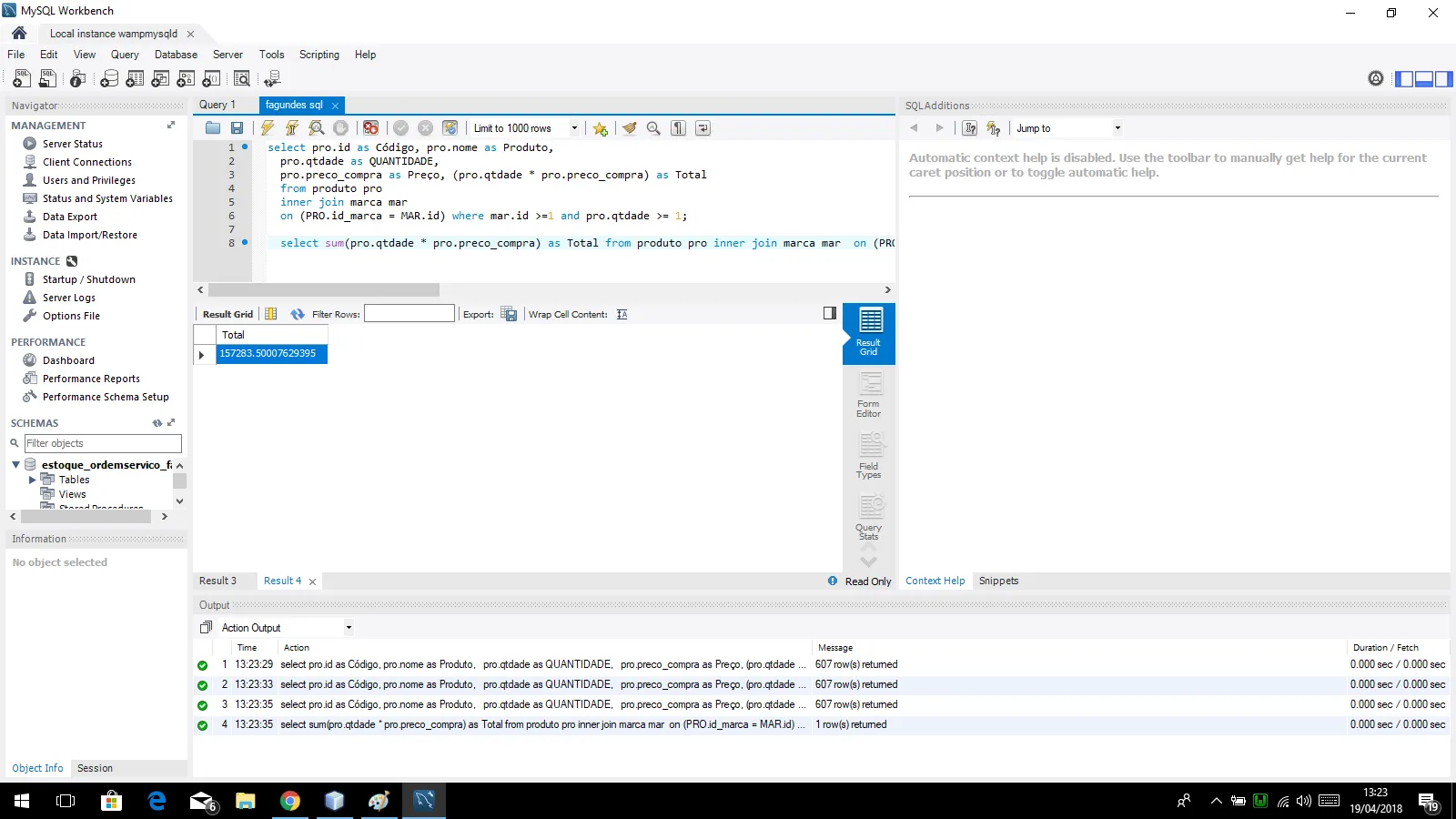Stop the running query
Screen dimensions: 1456x819
(x=340, y=128)
